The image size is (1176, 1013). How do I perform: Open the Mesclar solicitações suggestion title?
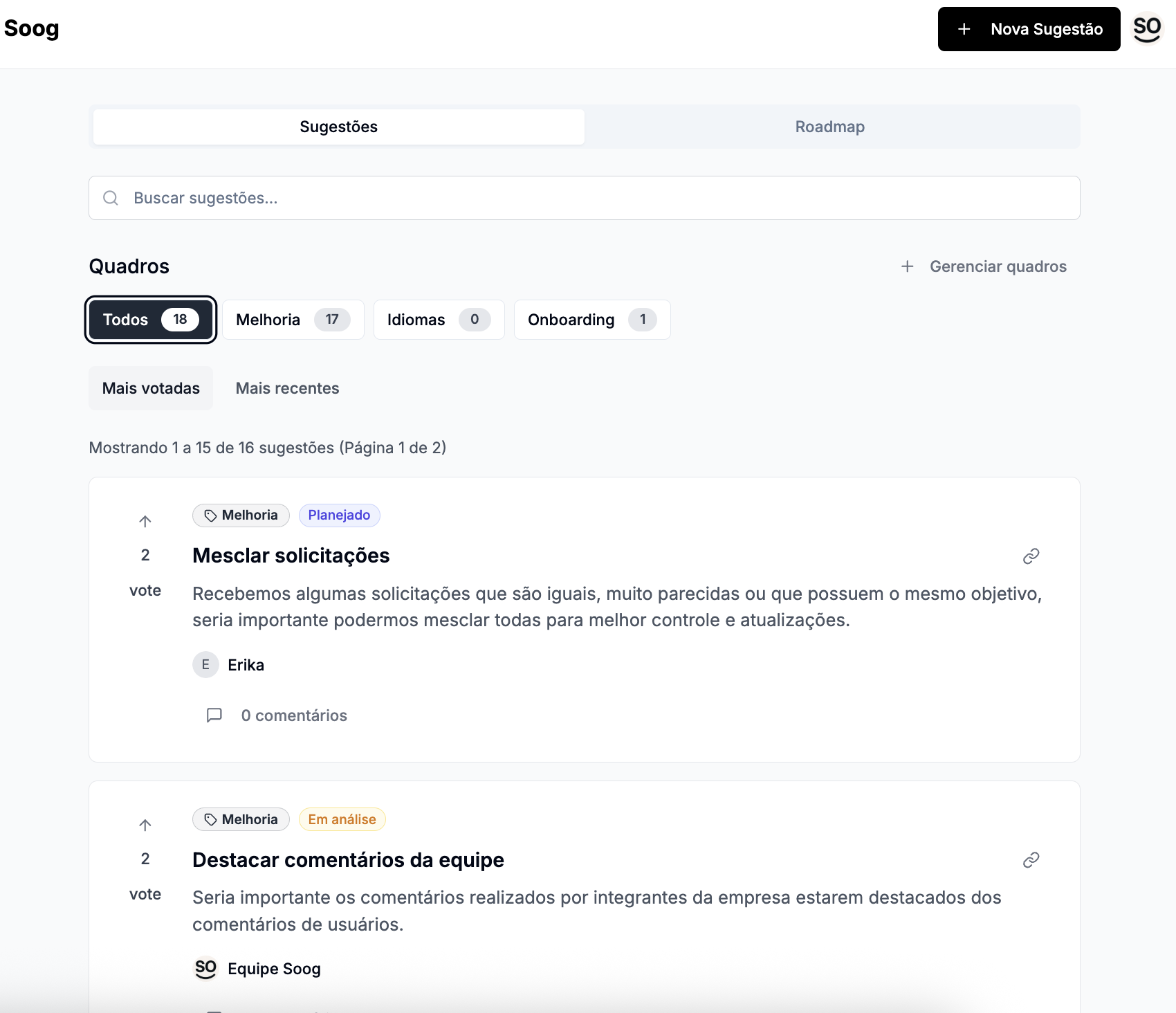pos(291,556)
